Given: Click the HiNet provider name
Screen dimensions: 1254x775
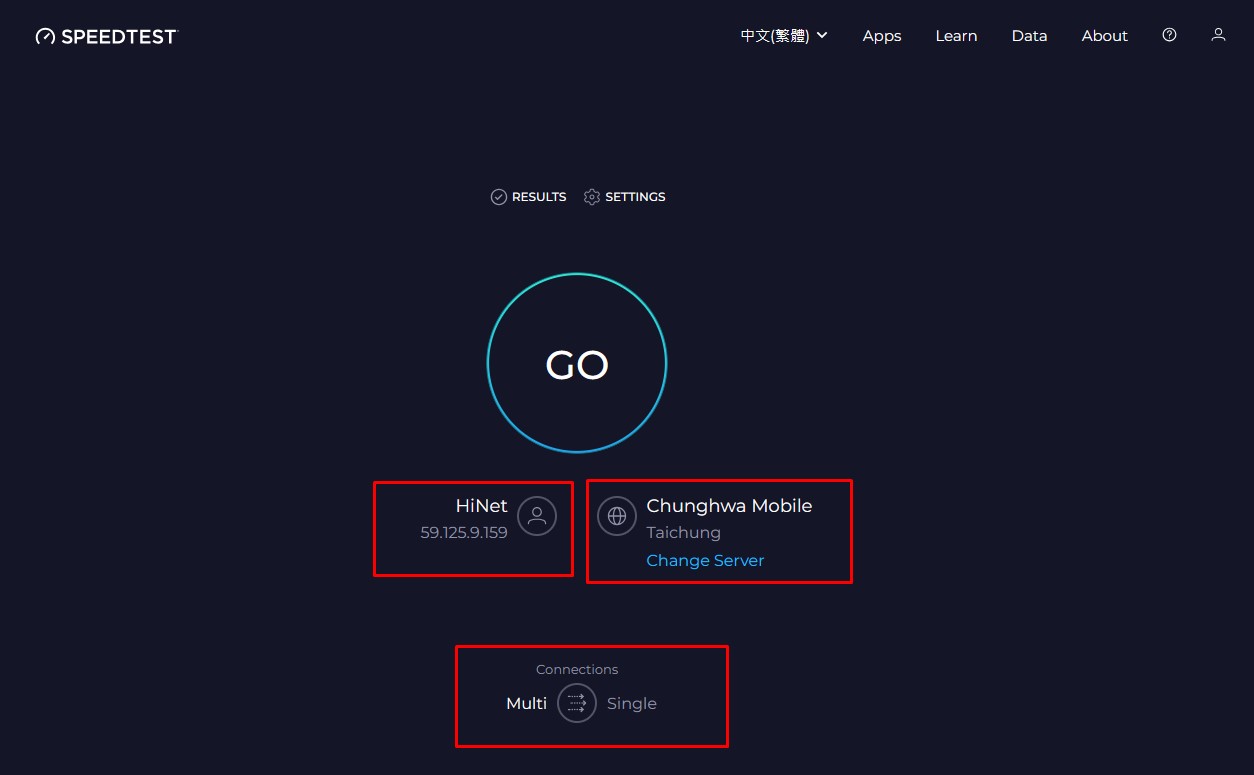Looking at the screenshot, I should click(481, 506).
